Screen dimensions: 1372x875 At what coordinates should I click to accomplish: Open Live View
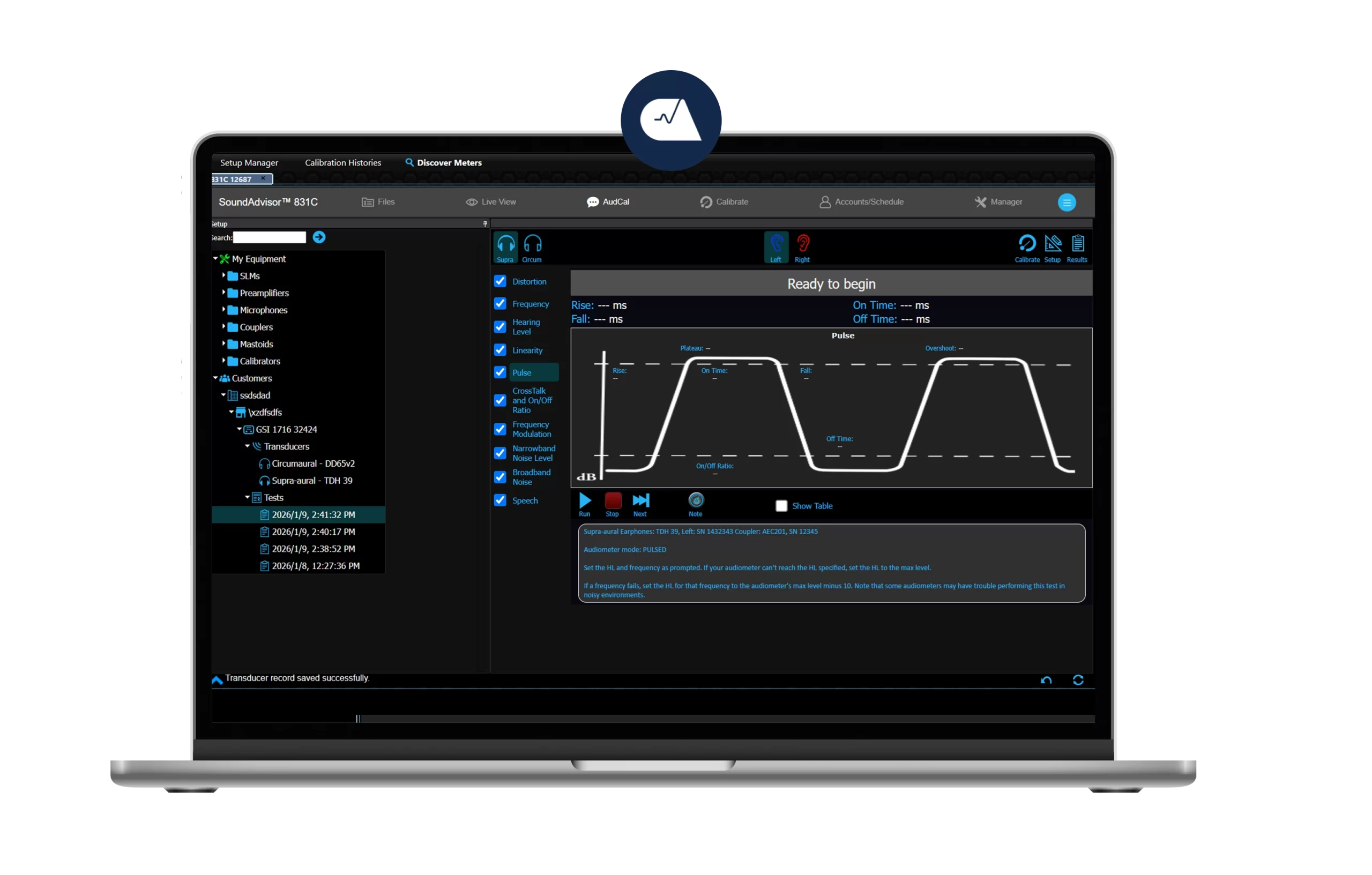point(491,202)
